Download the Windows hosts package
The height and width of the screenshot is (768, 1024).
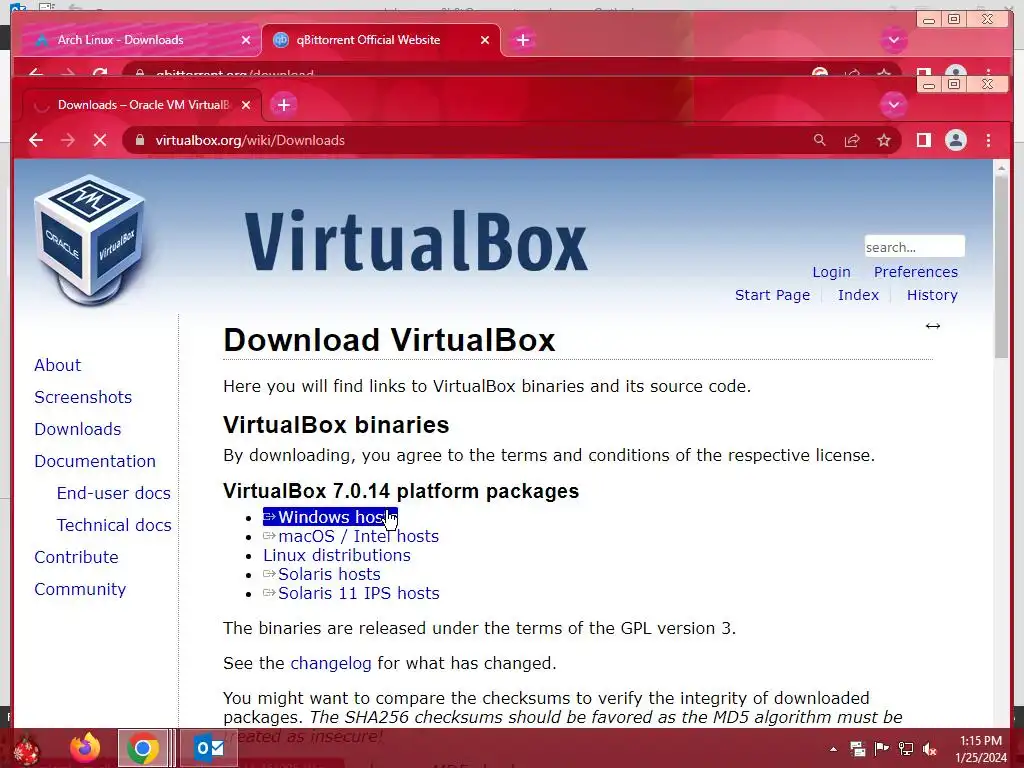pyautogui.click(x=330, y=517)
